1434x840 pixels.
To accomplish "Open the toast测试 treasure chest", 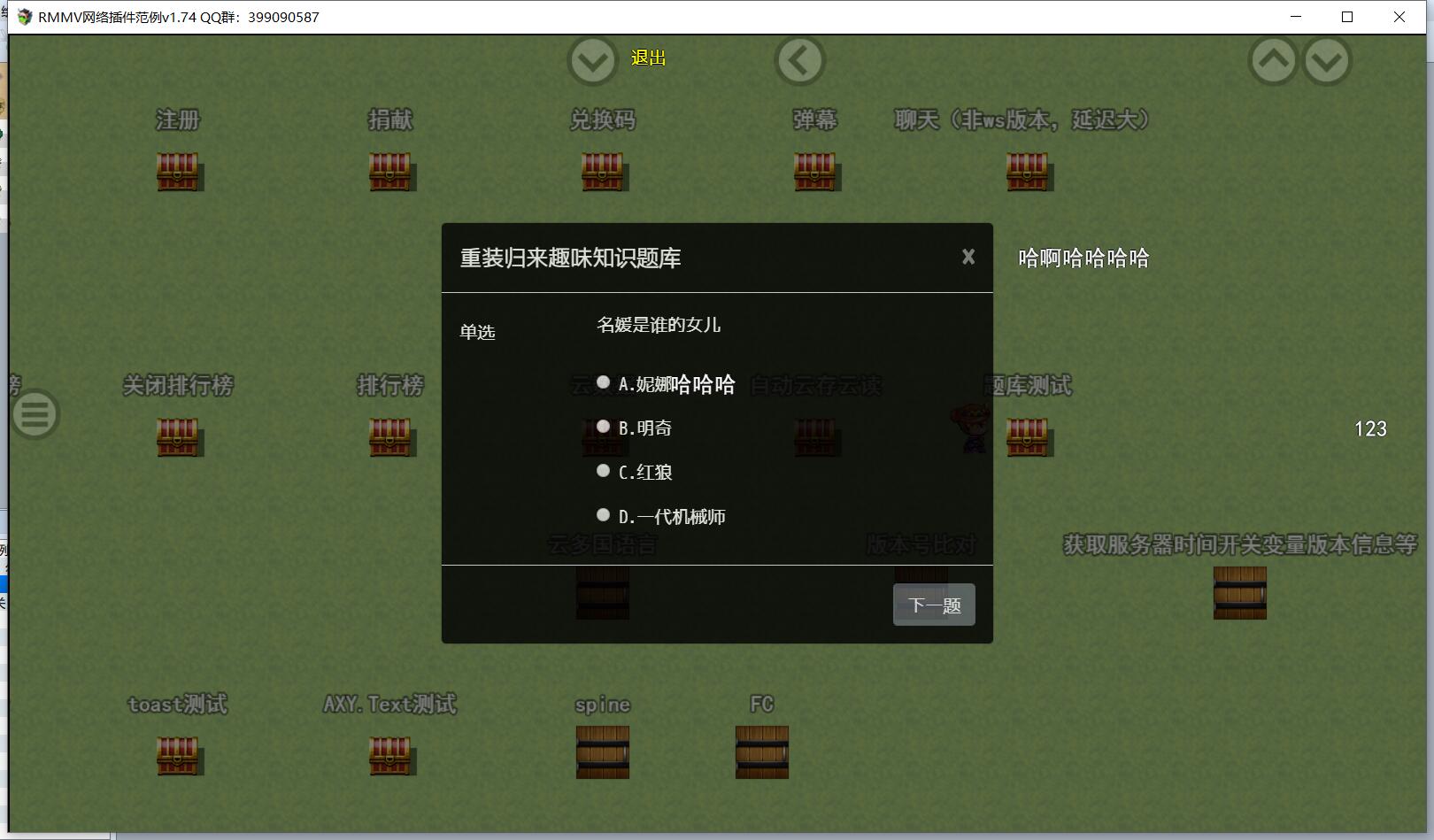I will [178, 756].
